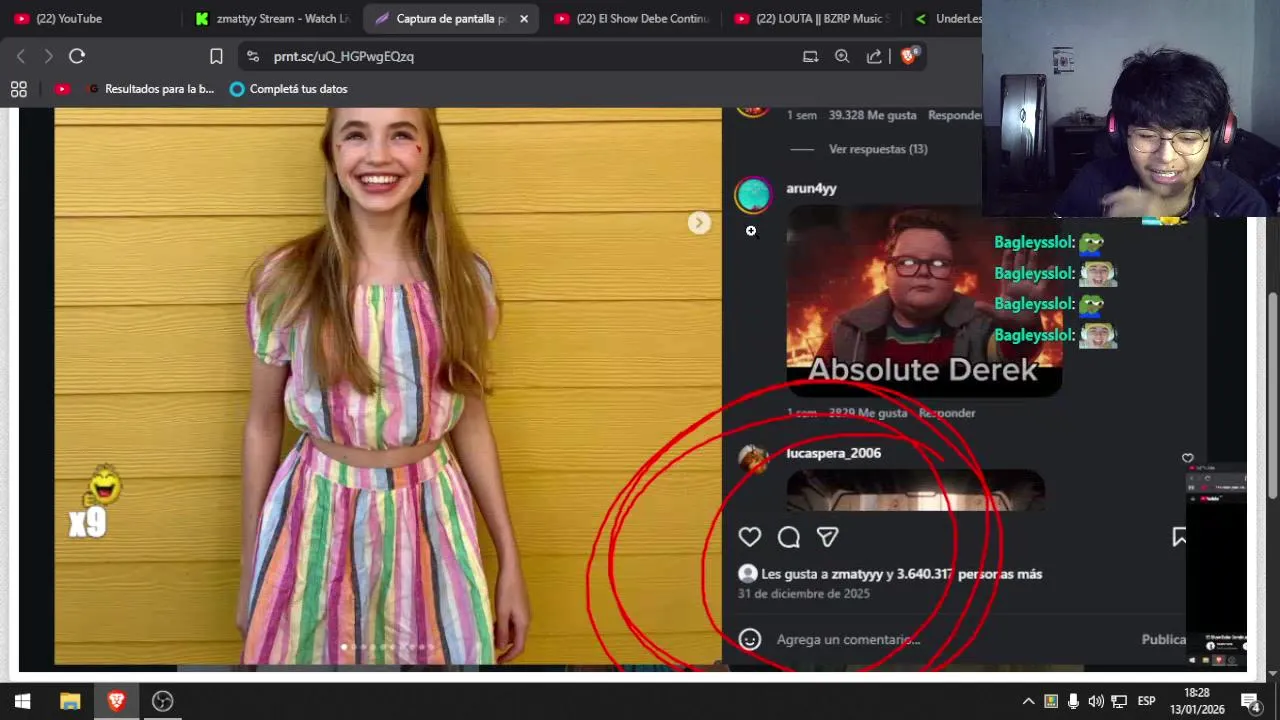Open 'Resultados para la b...' bookmark
Screen dimensions: 1280x720
pos(151,89)
